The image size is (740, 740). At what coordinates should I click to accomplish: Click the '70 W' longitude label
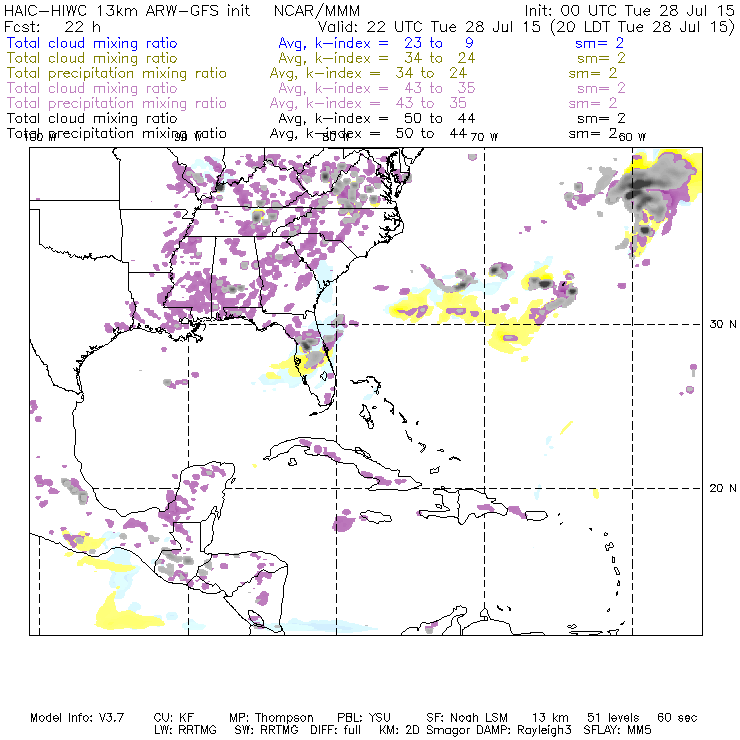484,137
